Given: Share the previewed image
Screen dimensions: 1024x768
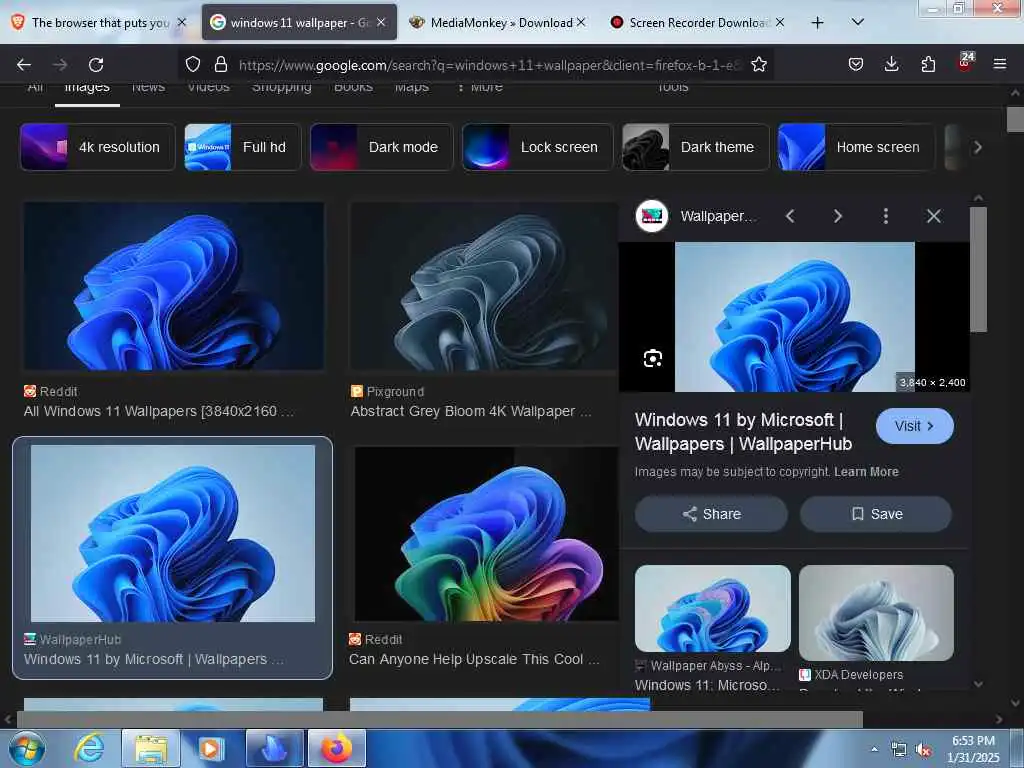Looking at the screenshot, I should [711, 514].
